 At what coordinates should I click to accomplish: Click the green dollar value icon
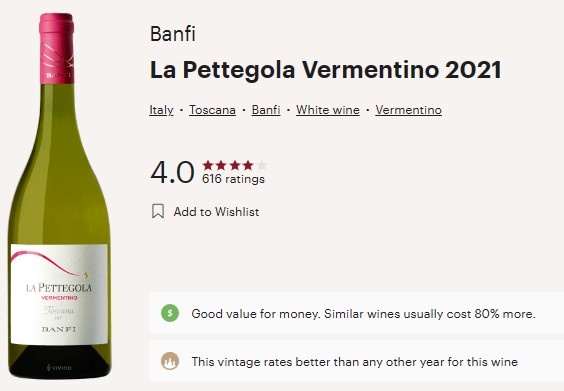170,313
